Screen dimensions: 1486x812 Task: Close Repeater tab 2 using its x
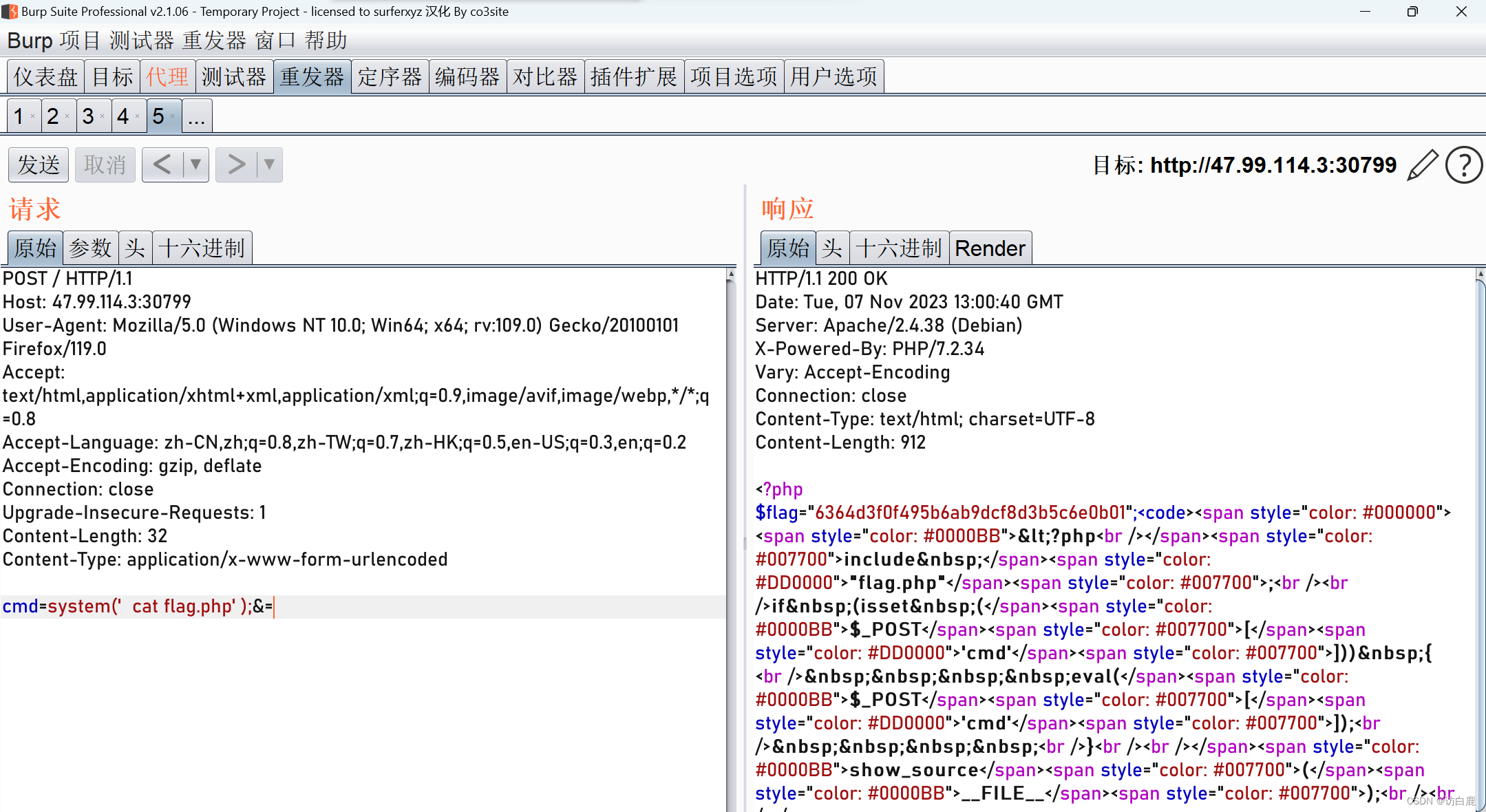coord(67,116)
